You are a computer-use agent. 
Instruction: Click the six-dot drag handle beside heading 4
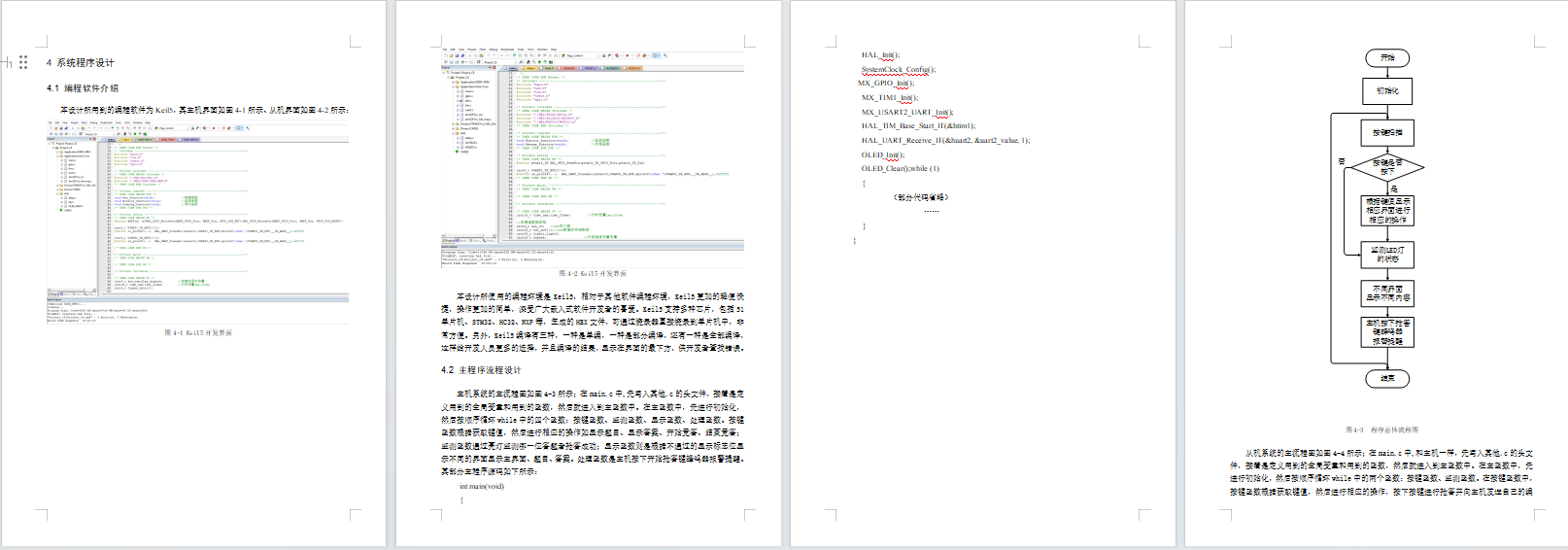[23, 62]
